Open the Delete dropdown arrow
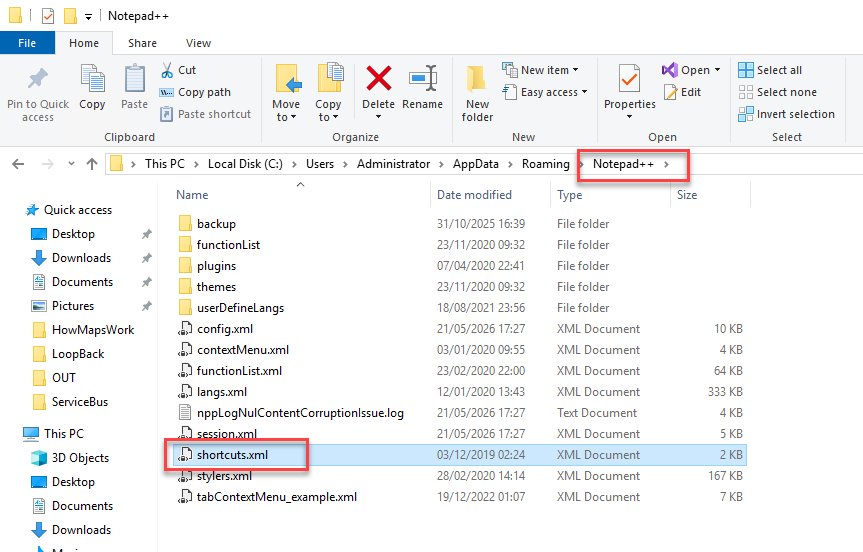 379,117
